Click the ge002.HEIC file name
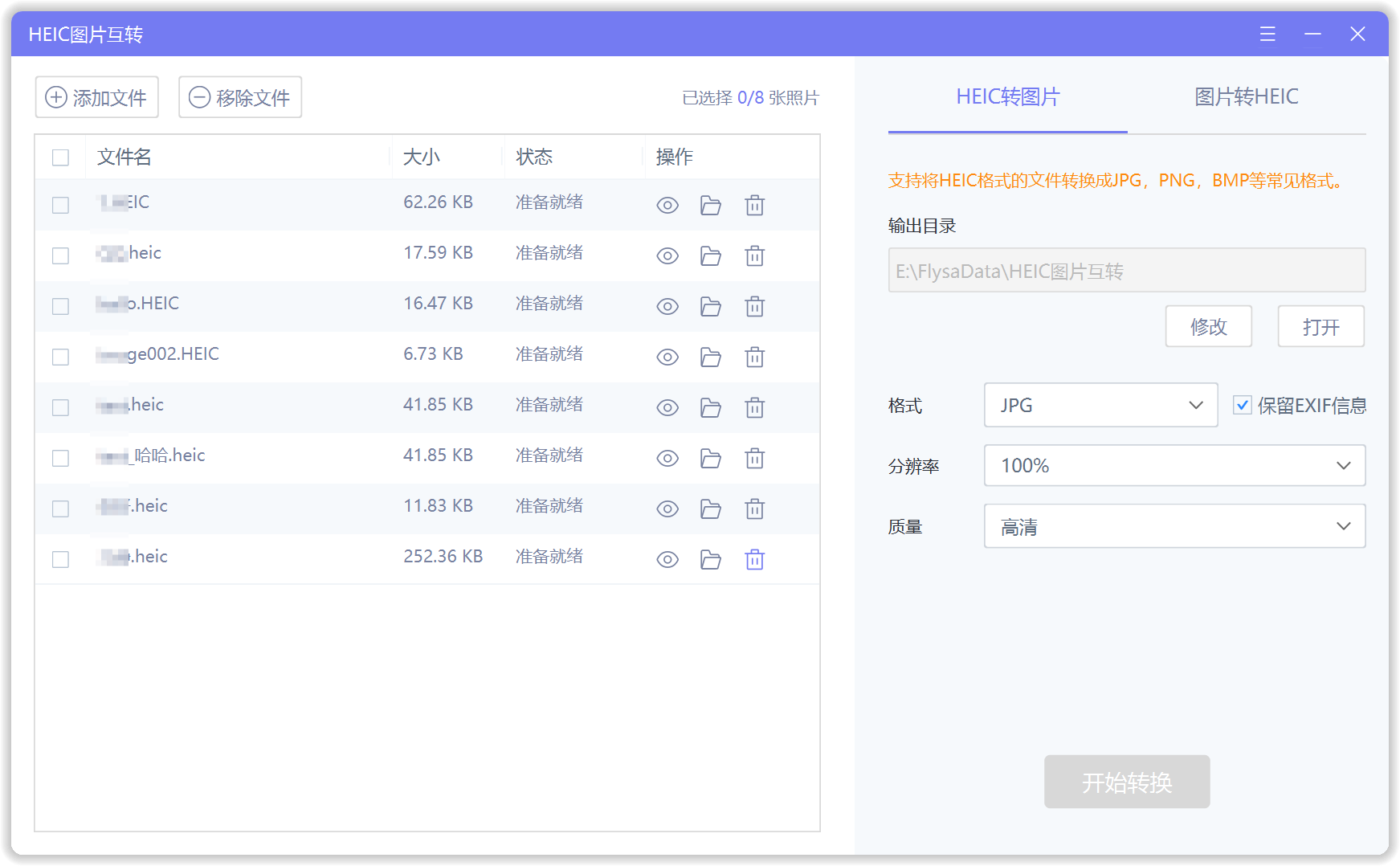 point(157,354)
